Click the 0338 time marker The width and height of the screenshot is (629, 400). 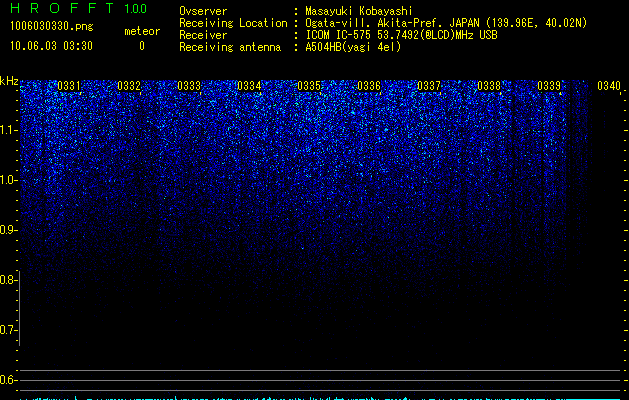click(489, 86)
